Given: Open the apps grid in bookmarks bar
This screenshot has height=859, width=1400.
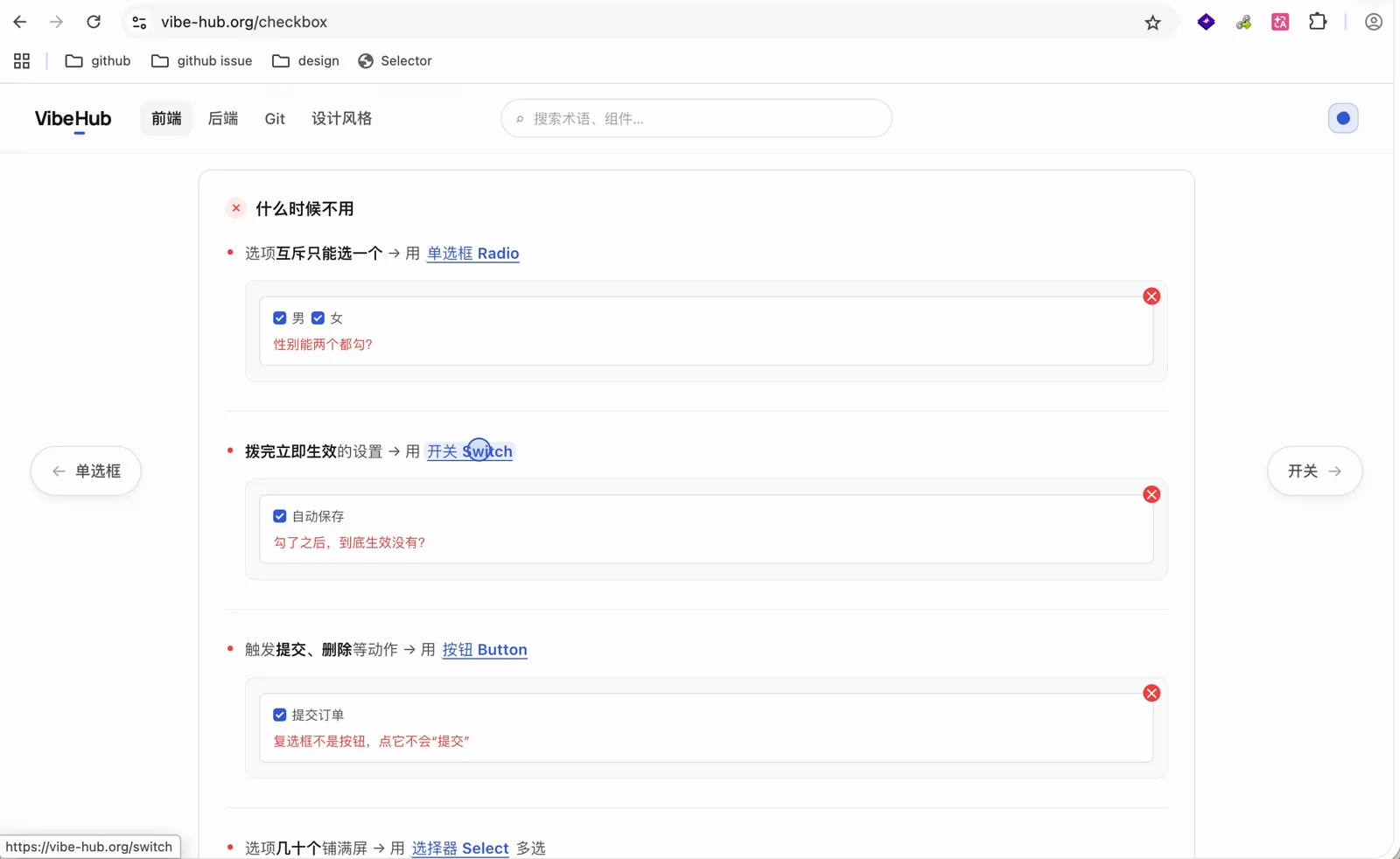Looking at the screenshot, I should pos(22,60).
